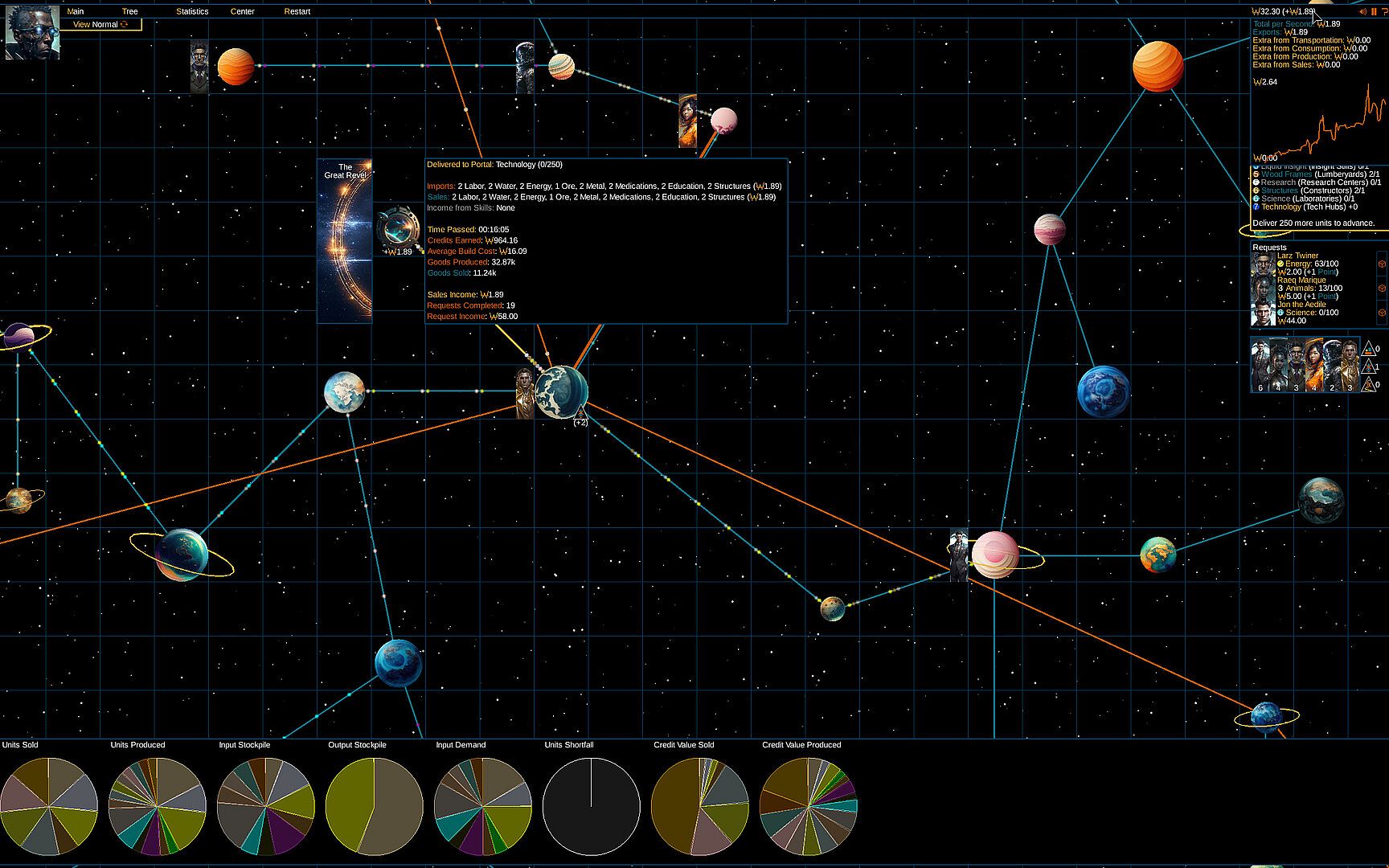
Task: Click the suited man portrait beside pink ringed planet
Action: 959,555
